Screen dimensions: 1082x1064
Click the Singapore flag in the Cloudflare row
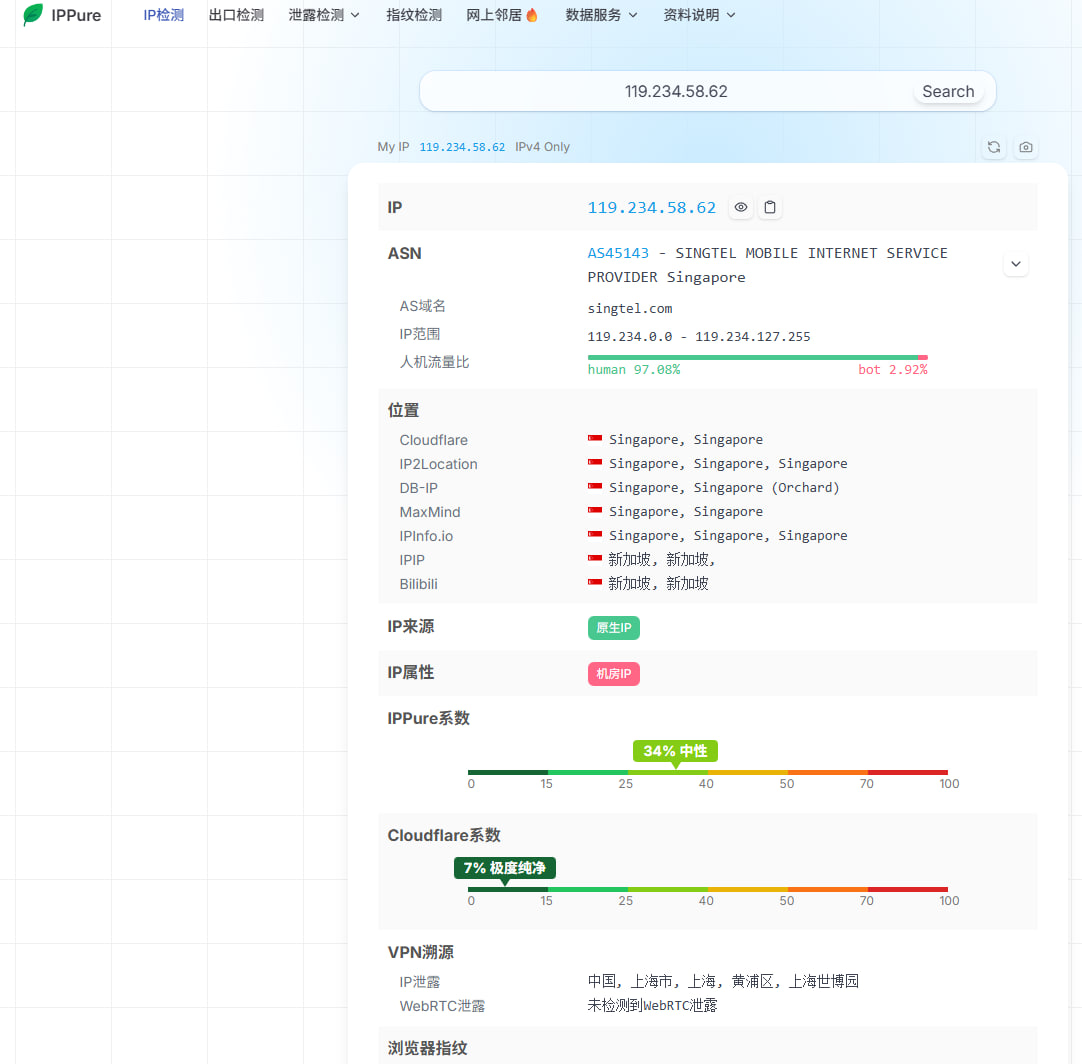595,440
